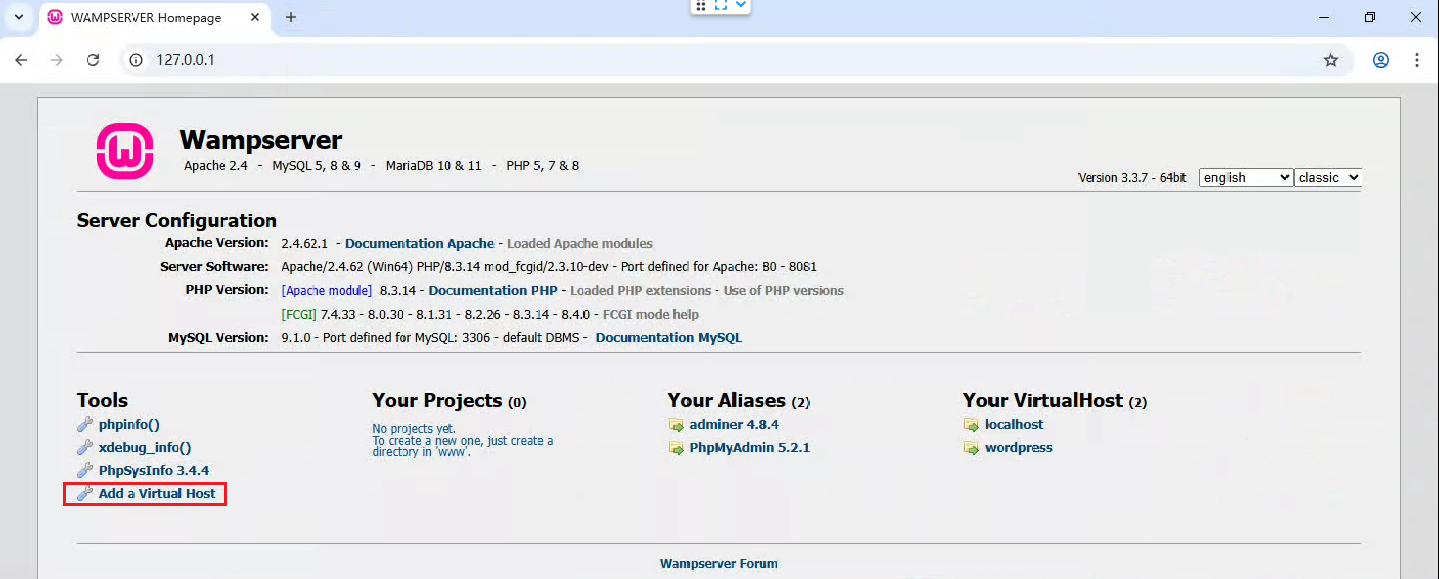1439x579 pixels.
Task: Open the tab search chevron
Action: point(18,17)
